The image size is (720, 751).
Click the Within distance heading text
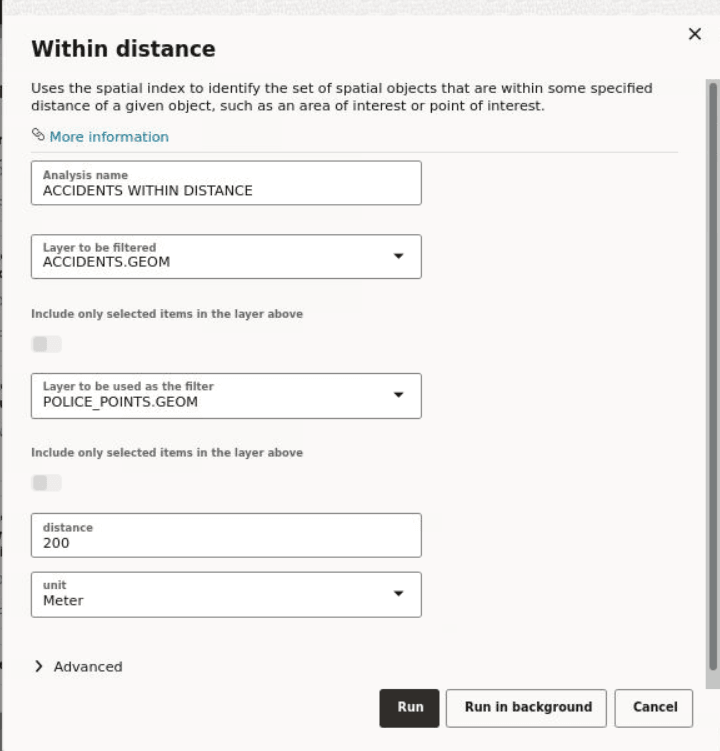[124, 49]
